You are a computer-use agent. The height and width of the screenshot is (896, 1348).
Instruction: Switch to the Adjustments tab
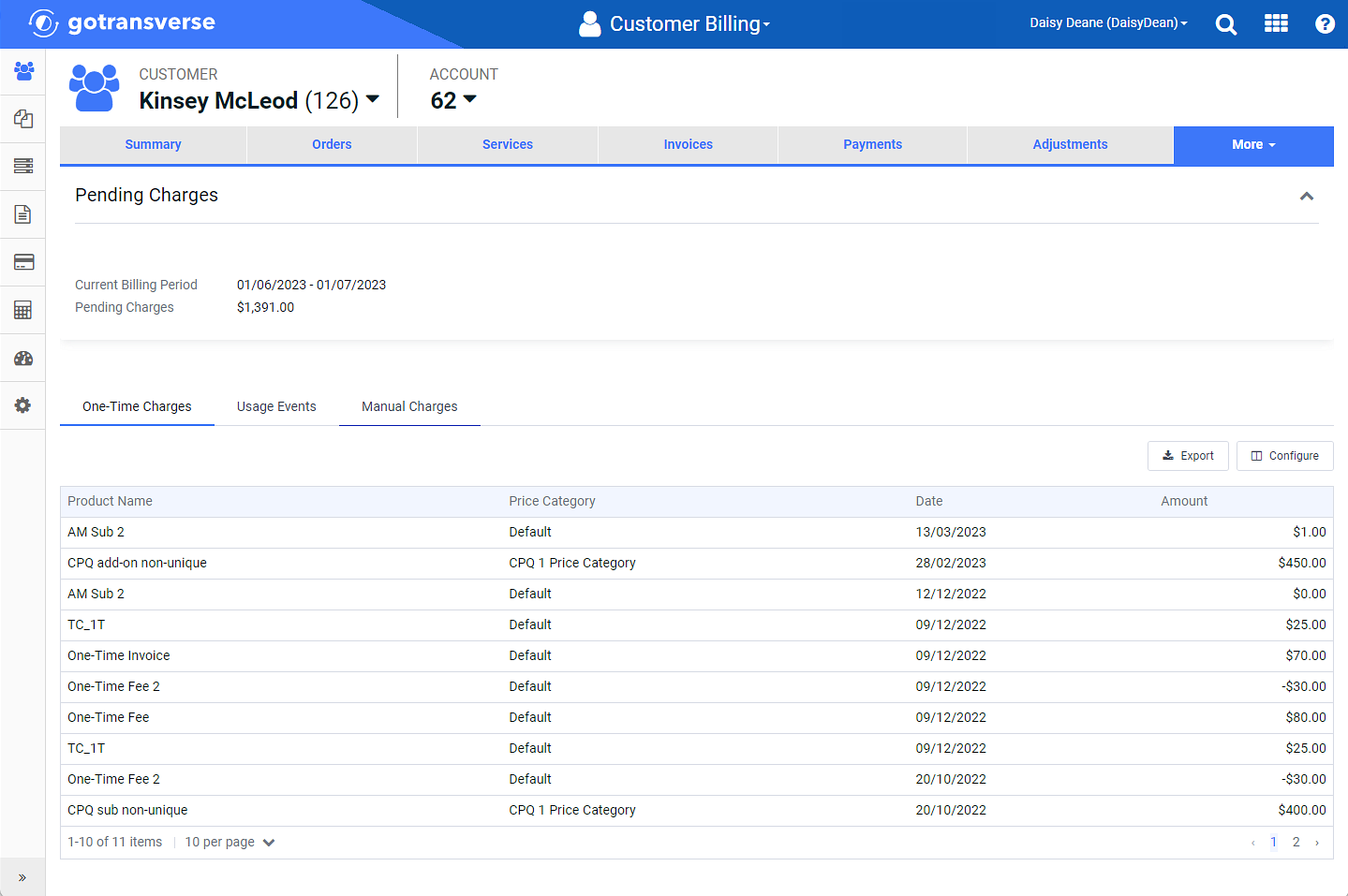coord(1071,145)
